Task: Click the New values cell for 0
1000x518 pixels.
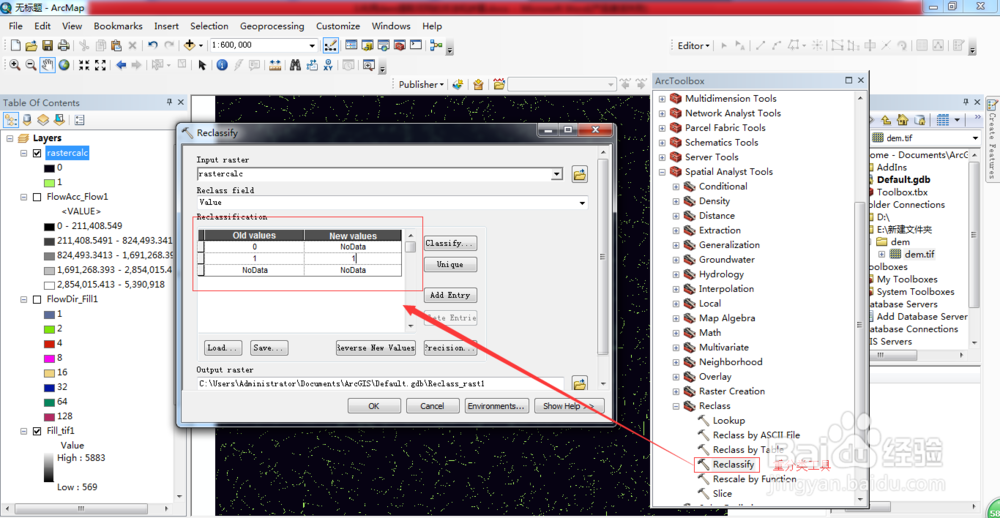Action: coord(353,247)
